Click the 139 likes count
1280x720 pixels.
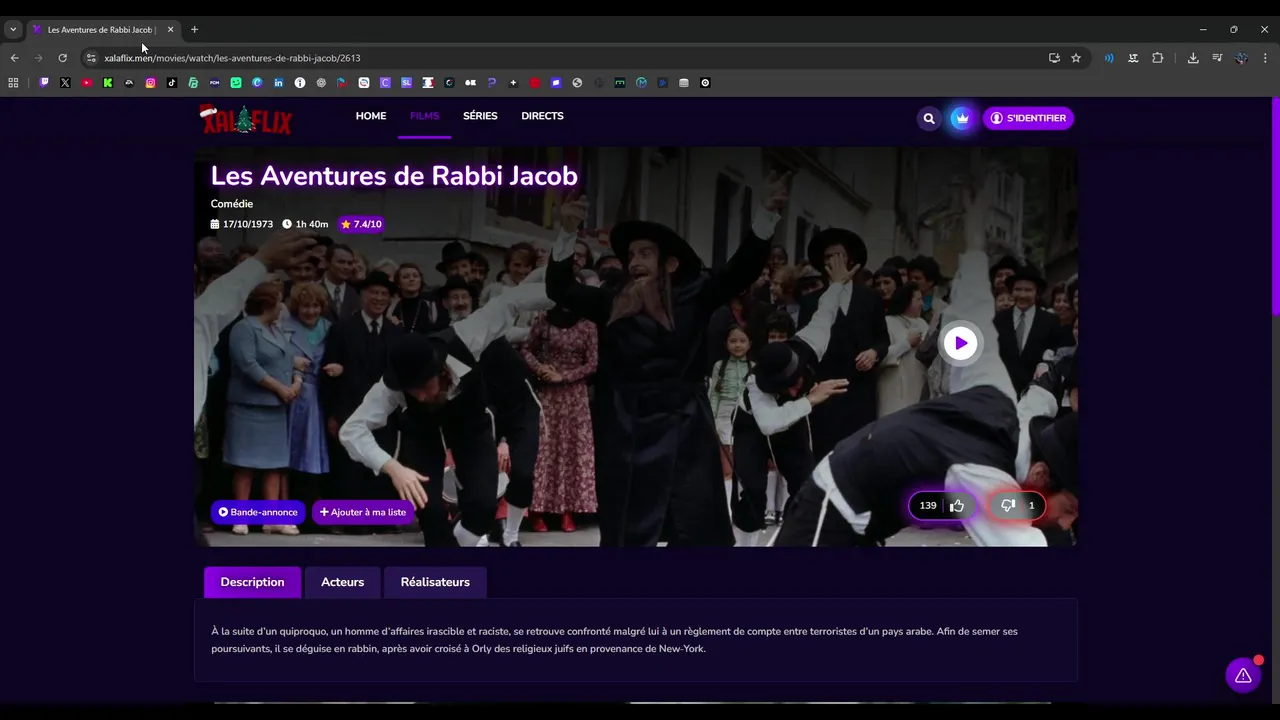[x=928, y=506]
